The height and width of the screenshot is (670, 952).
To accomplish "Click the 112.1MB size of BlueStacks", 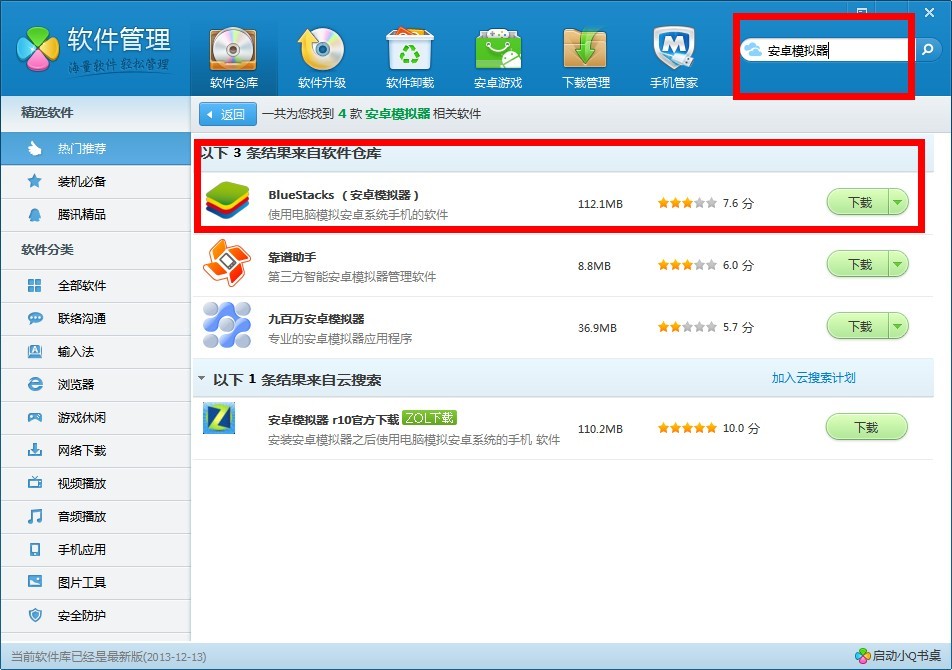I will (600, 204).
